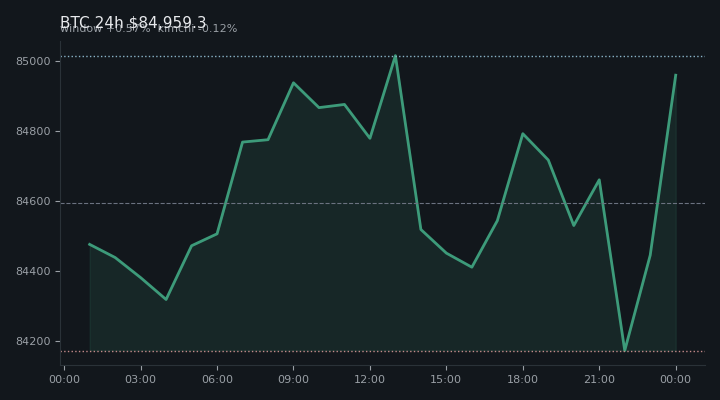The width and height of the screenshot is (720, 400).
Task: Click the 85000 y-axis label
Action: 31,62
